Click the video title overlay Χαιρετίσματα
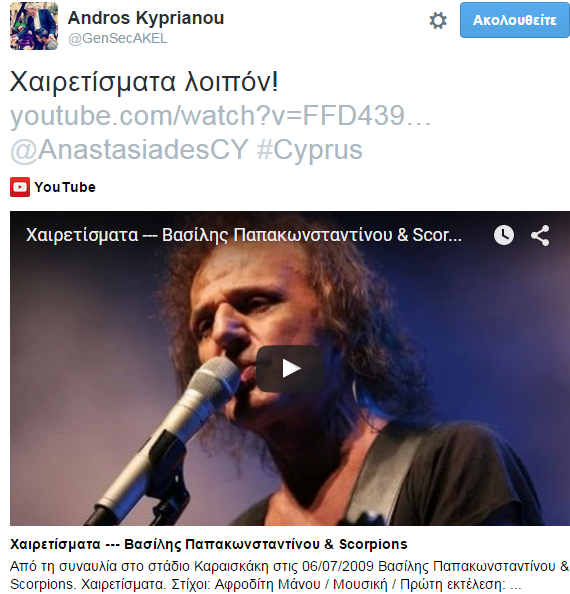This screenshot has width=570, height=594. (244, 235)
